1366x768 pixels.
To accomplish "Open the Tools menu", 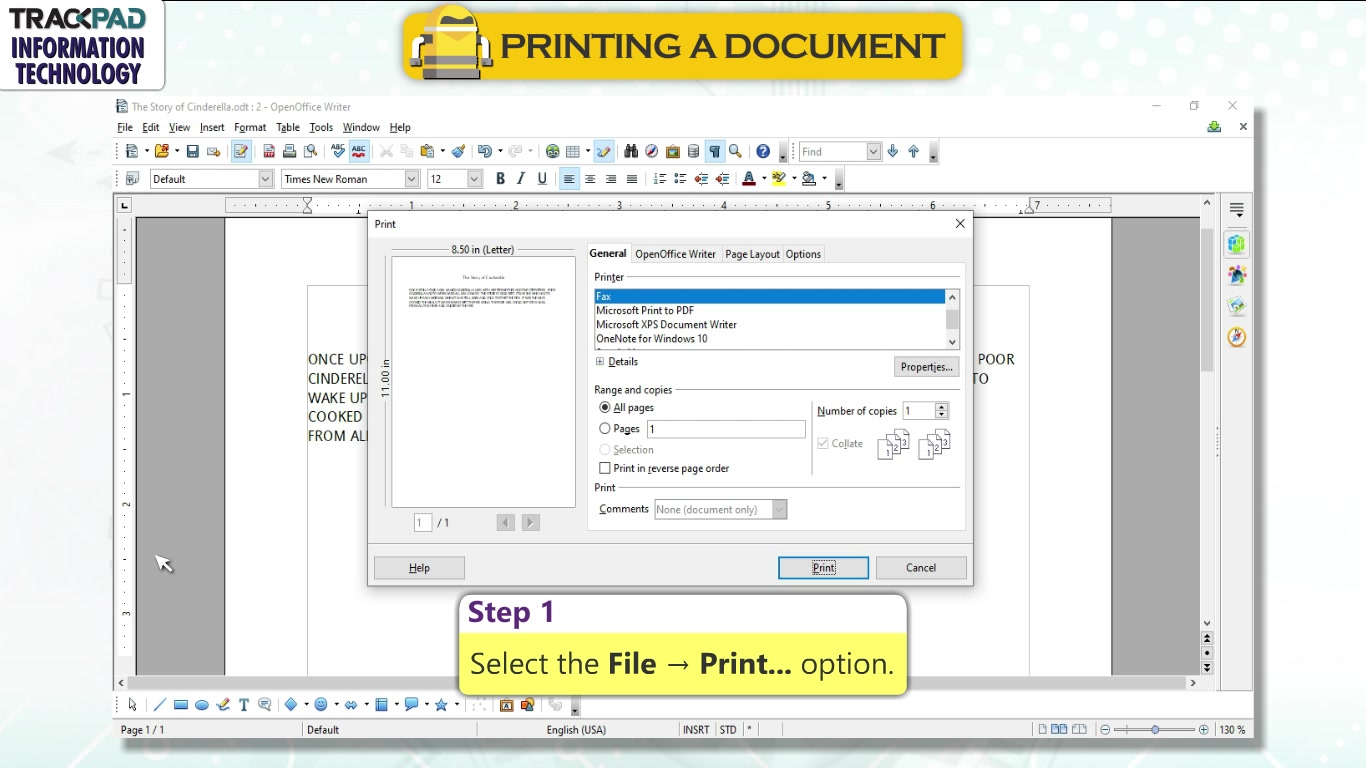I will [x=321, y=127].
